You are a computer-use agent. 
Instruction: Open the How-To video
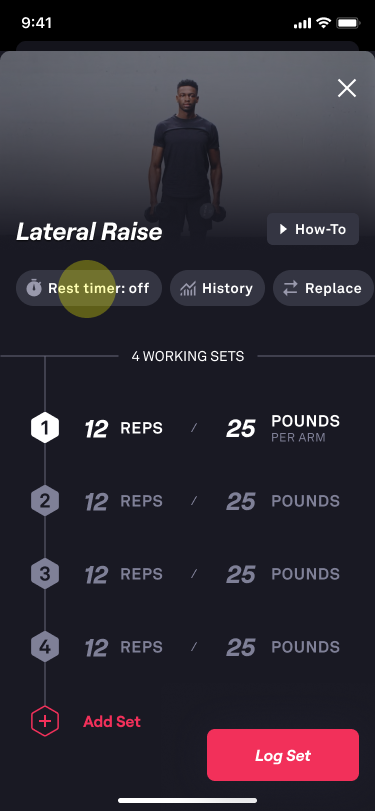(313, 229)
